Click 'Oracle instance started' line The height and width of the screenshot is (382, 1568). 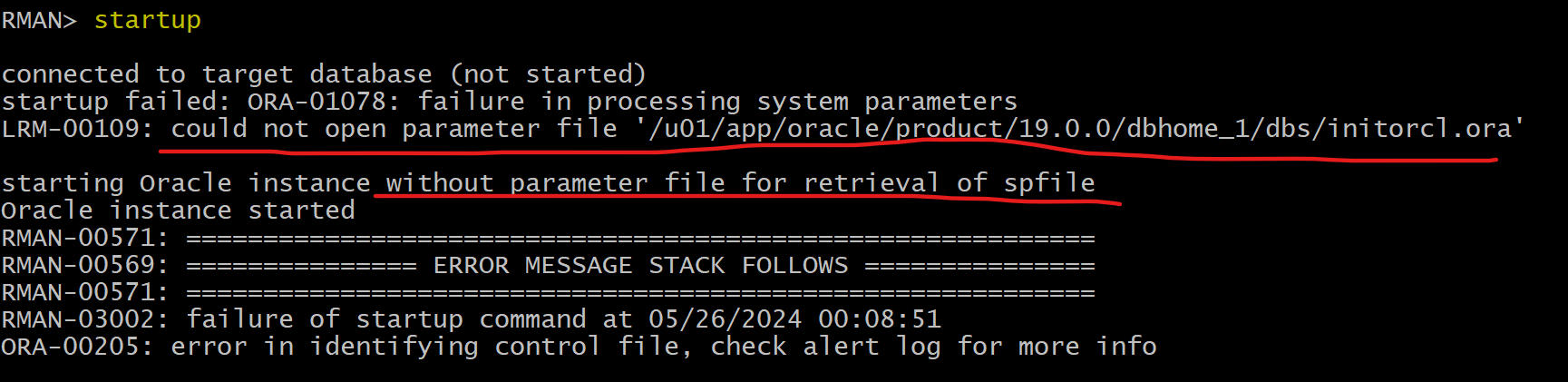coord(179,211)
